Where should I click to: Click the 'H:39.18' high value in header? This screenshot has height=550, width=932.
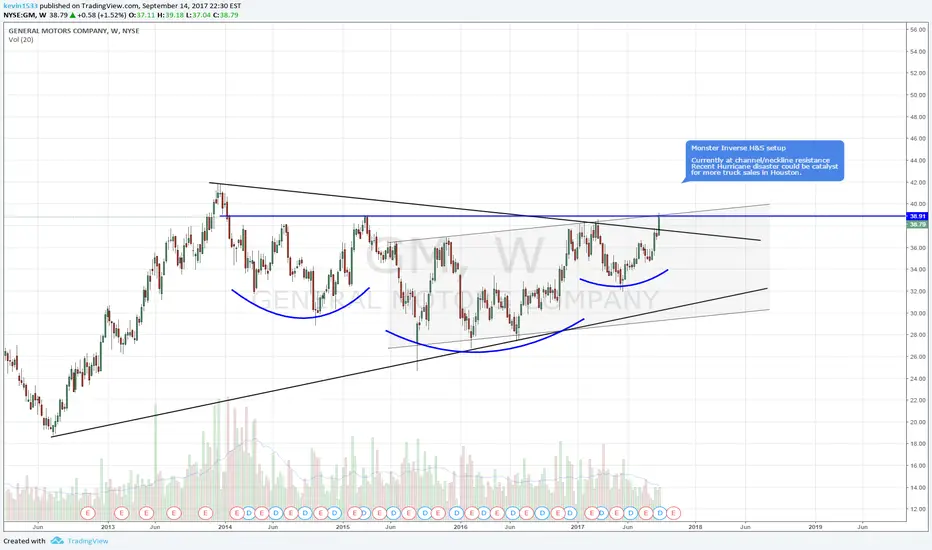[171, 15]
